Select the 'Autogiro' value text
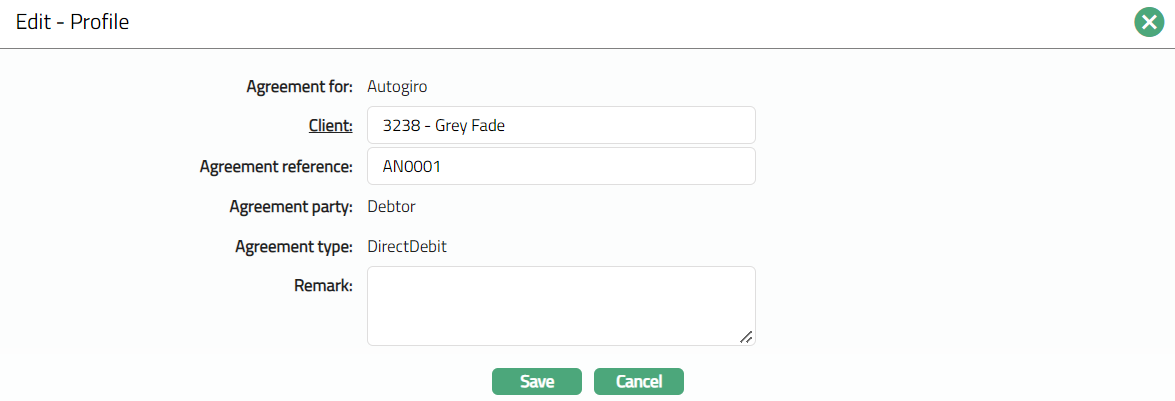 coord(397,87)
